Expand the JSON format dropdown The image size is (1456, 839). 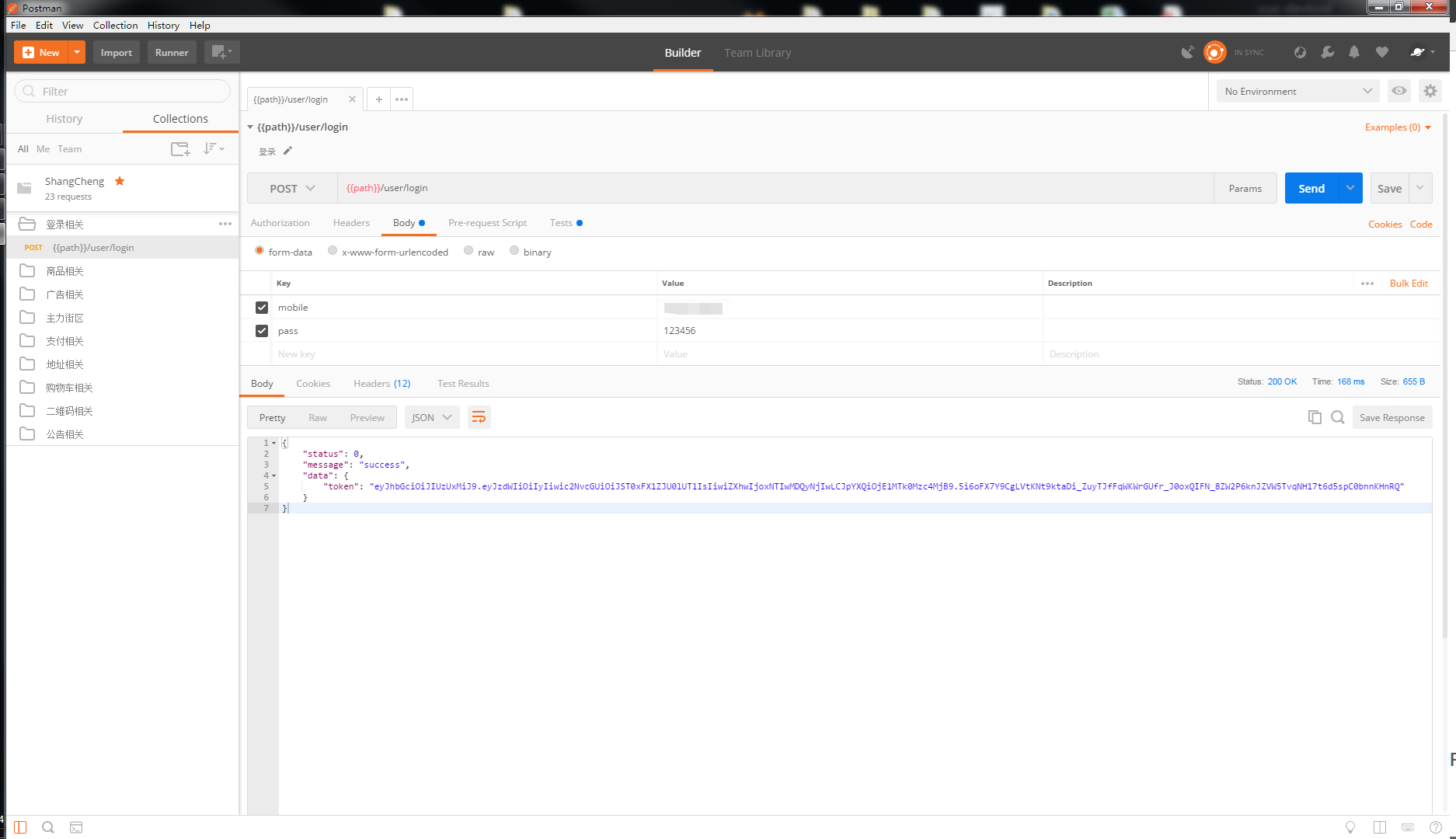[432, 417]
